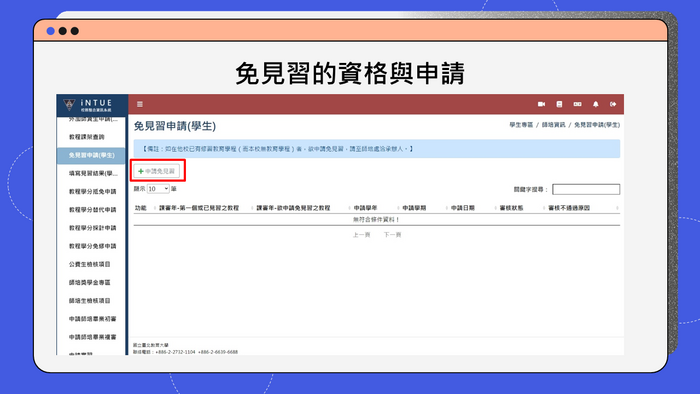Viewport: 700px width, 394px height.
Task: Open 教程學分替代申請 sidebar item
Action: pos(92,210)
